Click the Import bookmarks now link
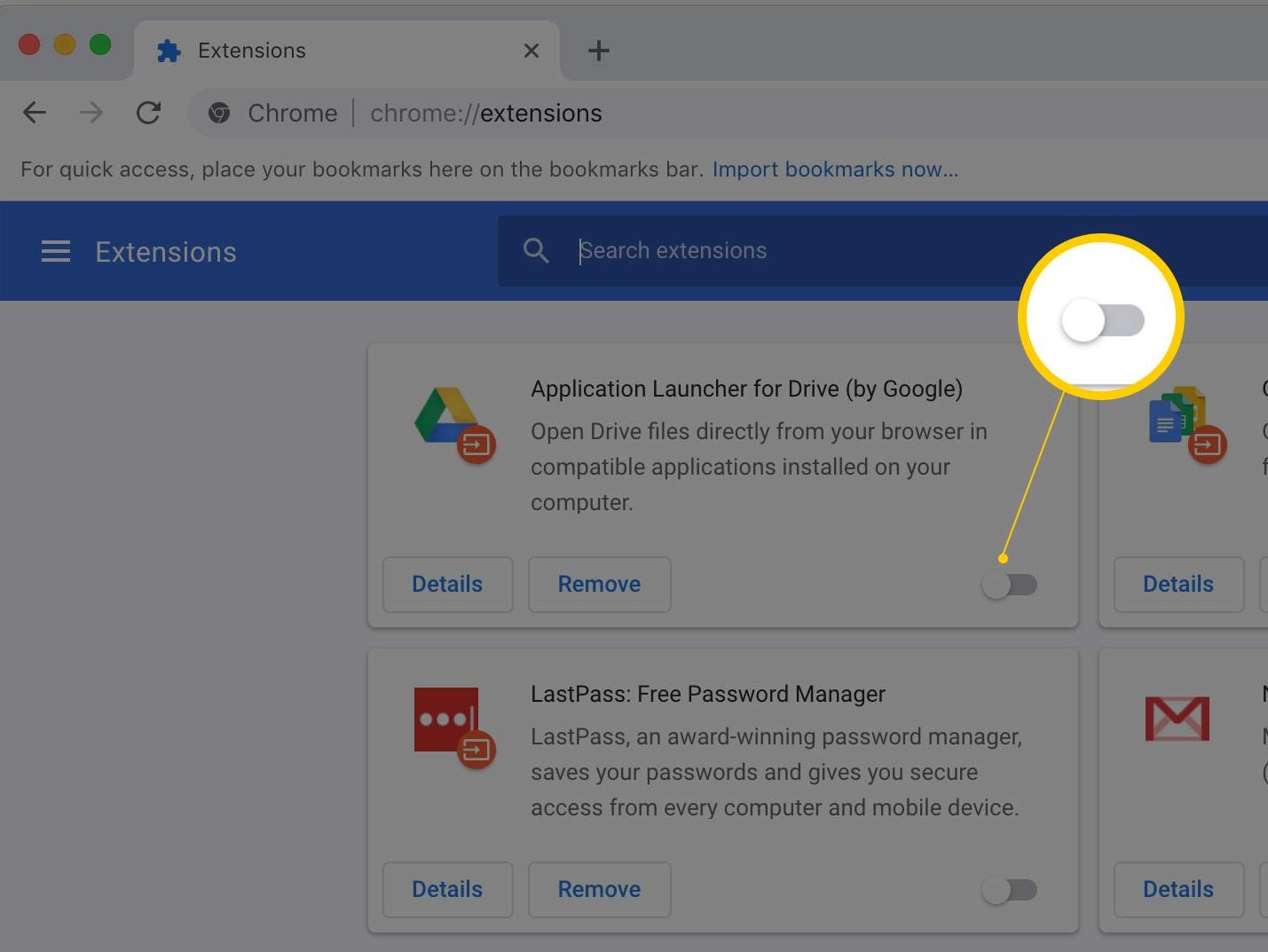 point(835,169)
